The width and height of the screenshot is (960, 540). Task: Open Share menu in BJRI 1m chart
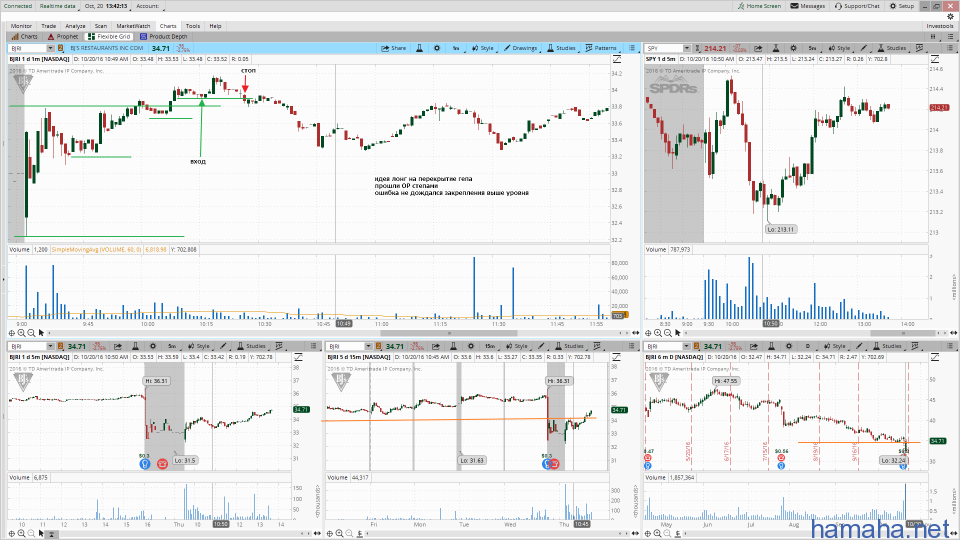[x=394, y=48]
